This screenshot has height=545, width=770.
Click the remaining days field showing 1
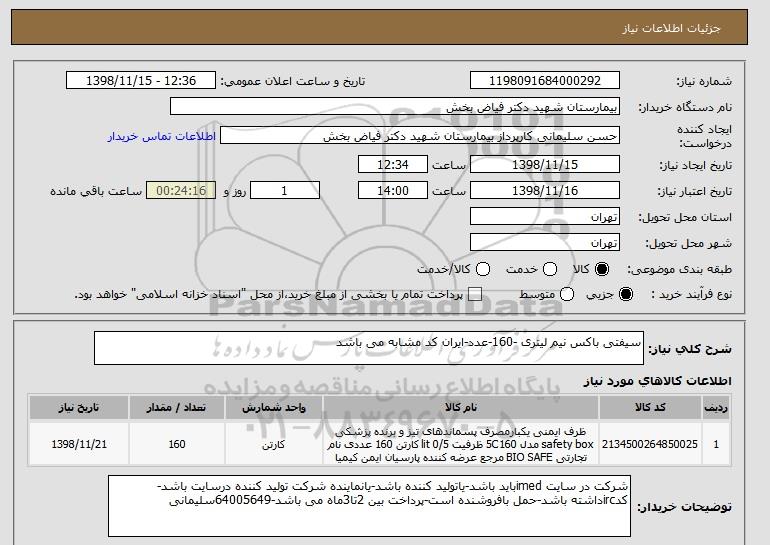point(285,191)
